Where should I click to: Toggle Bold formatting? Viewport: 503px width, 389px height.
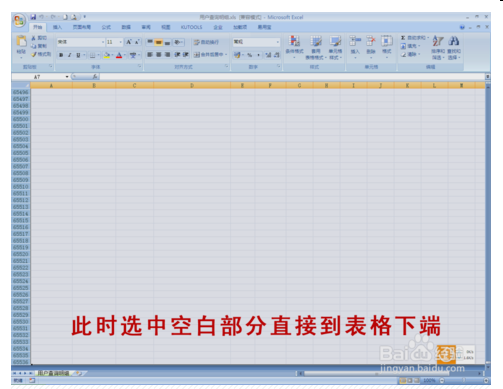coord(61,55)
